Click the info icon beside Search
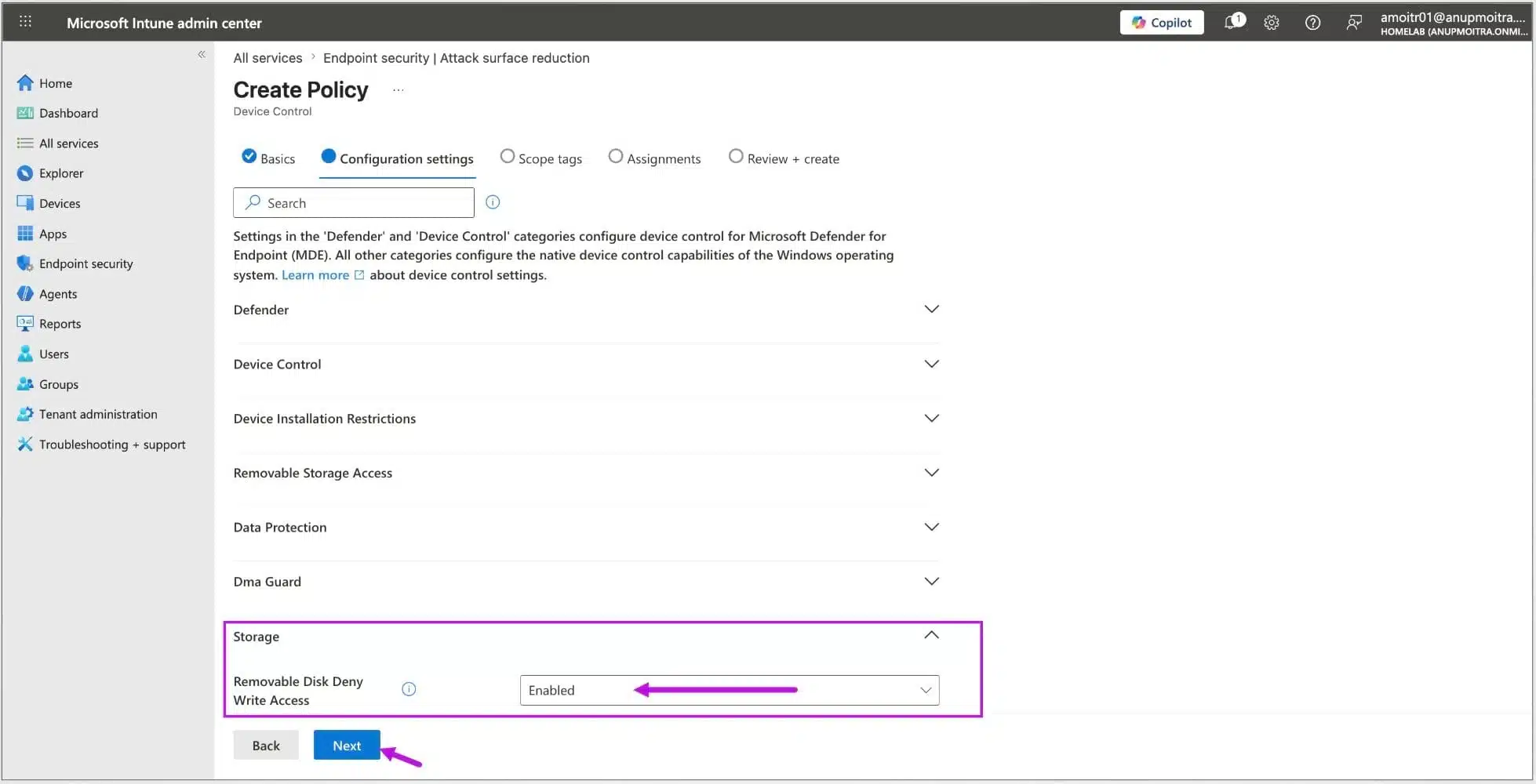Screen dimensions: 1536x784 [493, 202]
